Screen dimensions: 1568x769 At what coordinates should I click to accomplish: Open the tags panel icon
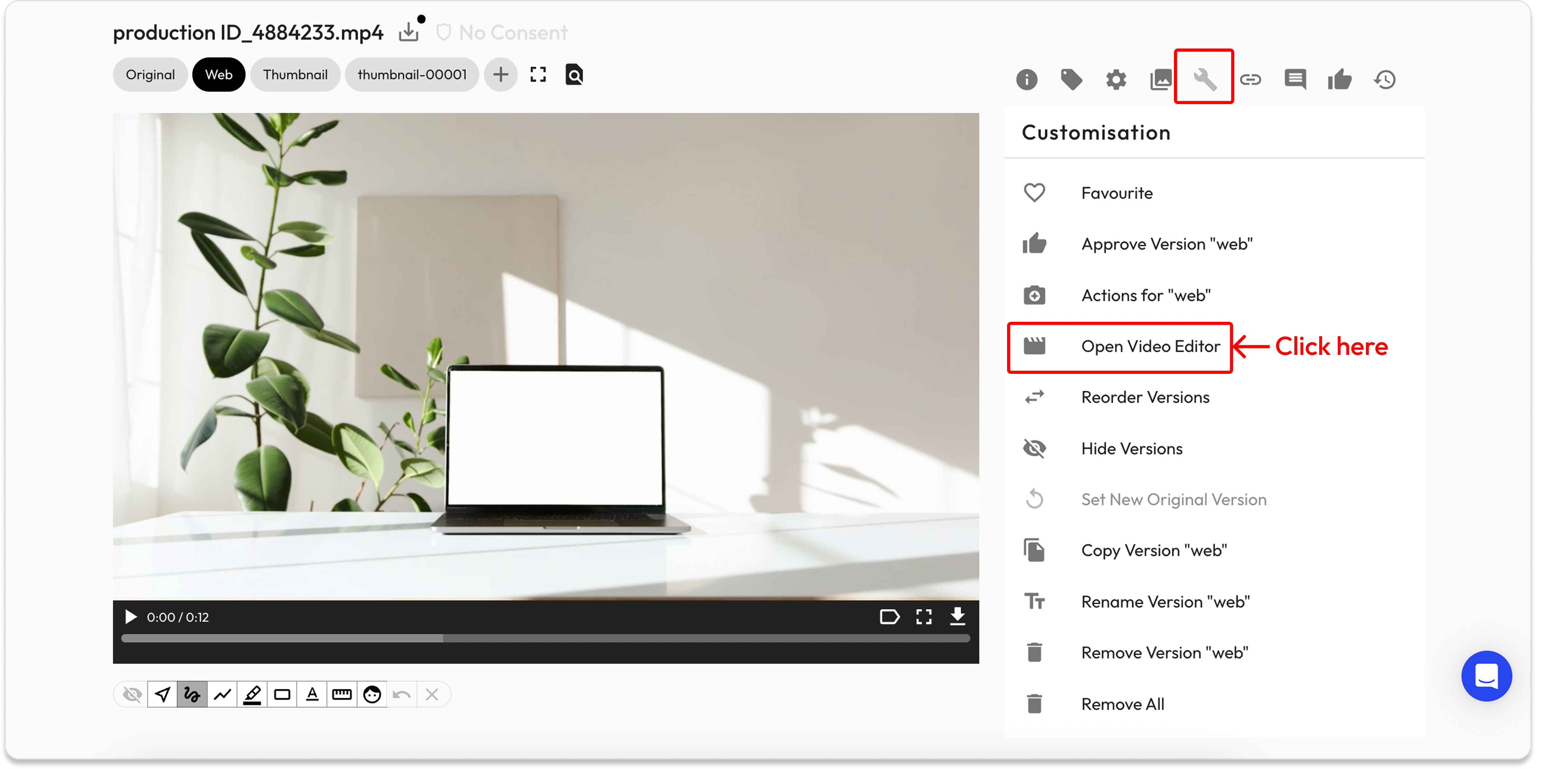[1071, 79]
